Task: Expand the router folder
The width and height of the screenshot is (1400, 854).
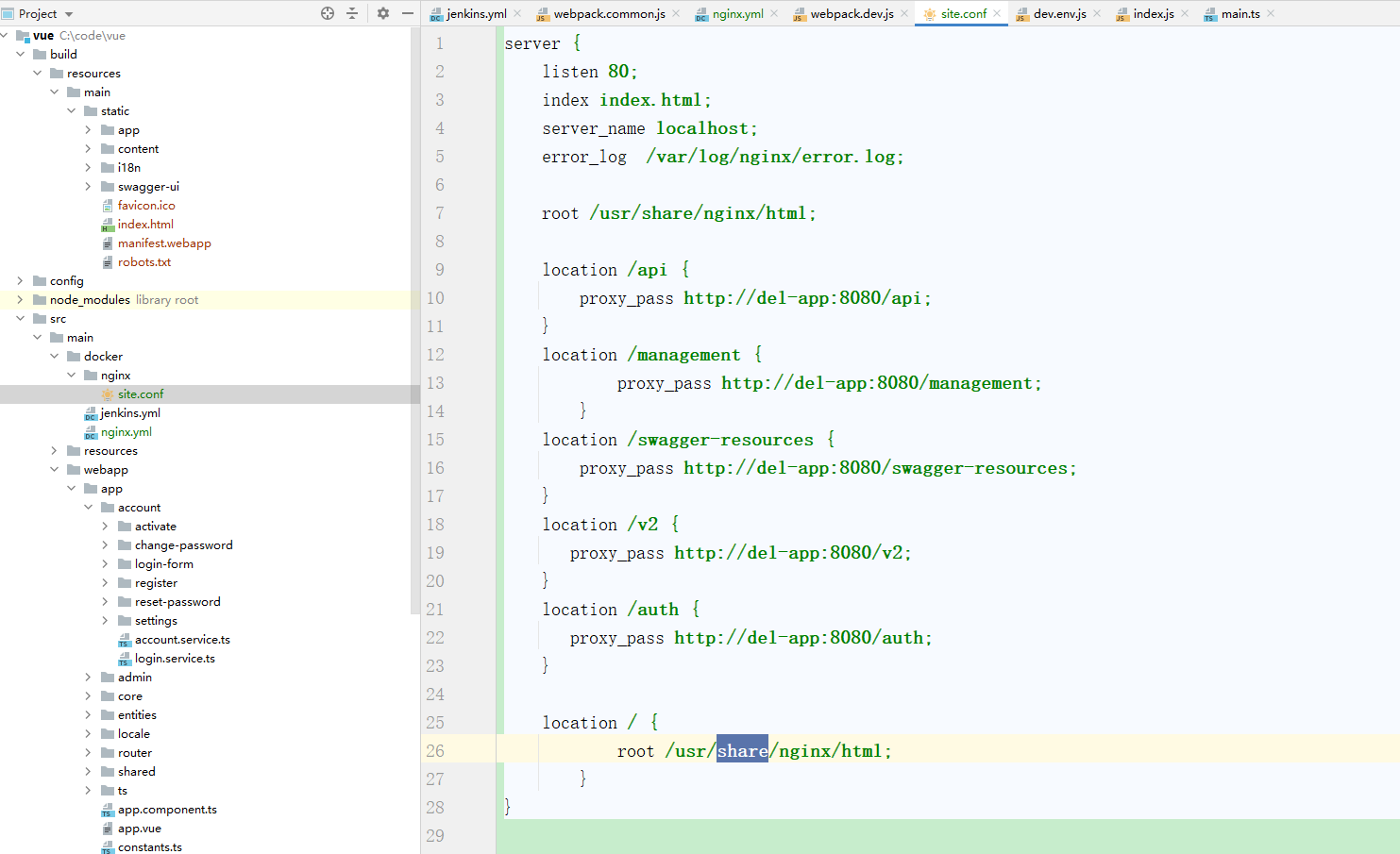Action: pyautogui.click(x=88, y=752)
